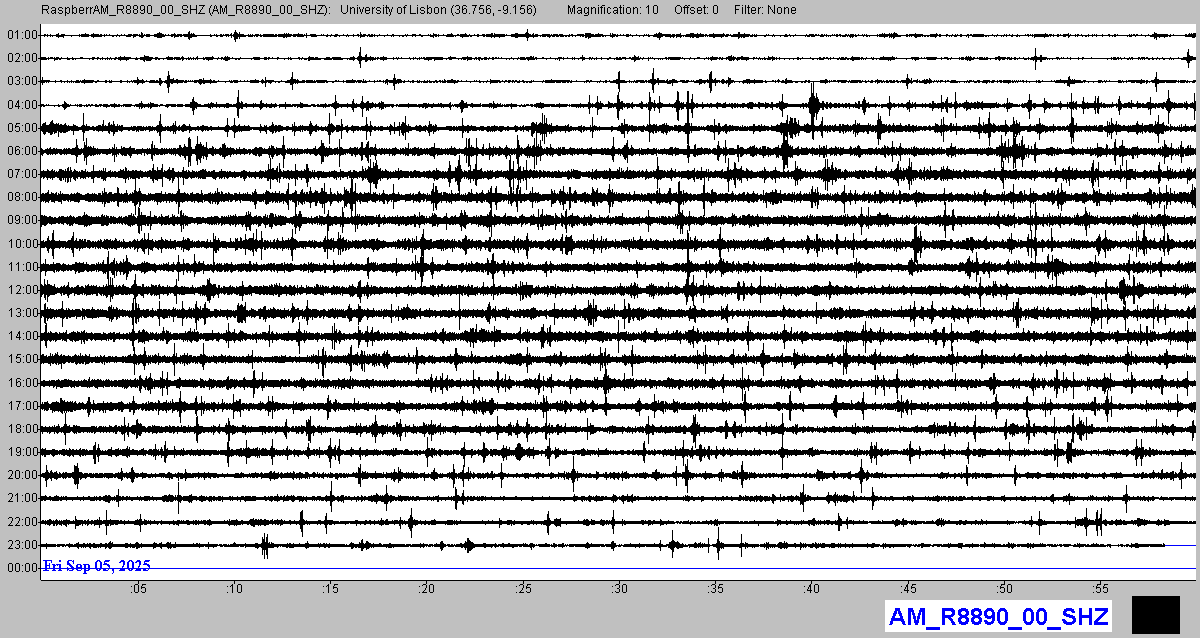
Task: Click the blue AM_R8890_00_SHZ station label
Action: (x=998, y=617)
